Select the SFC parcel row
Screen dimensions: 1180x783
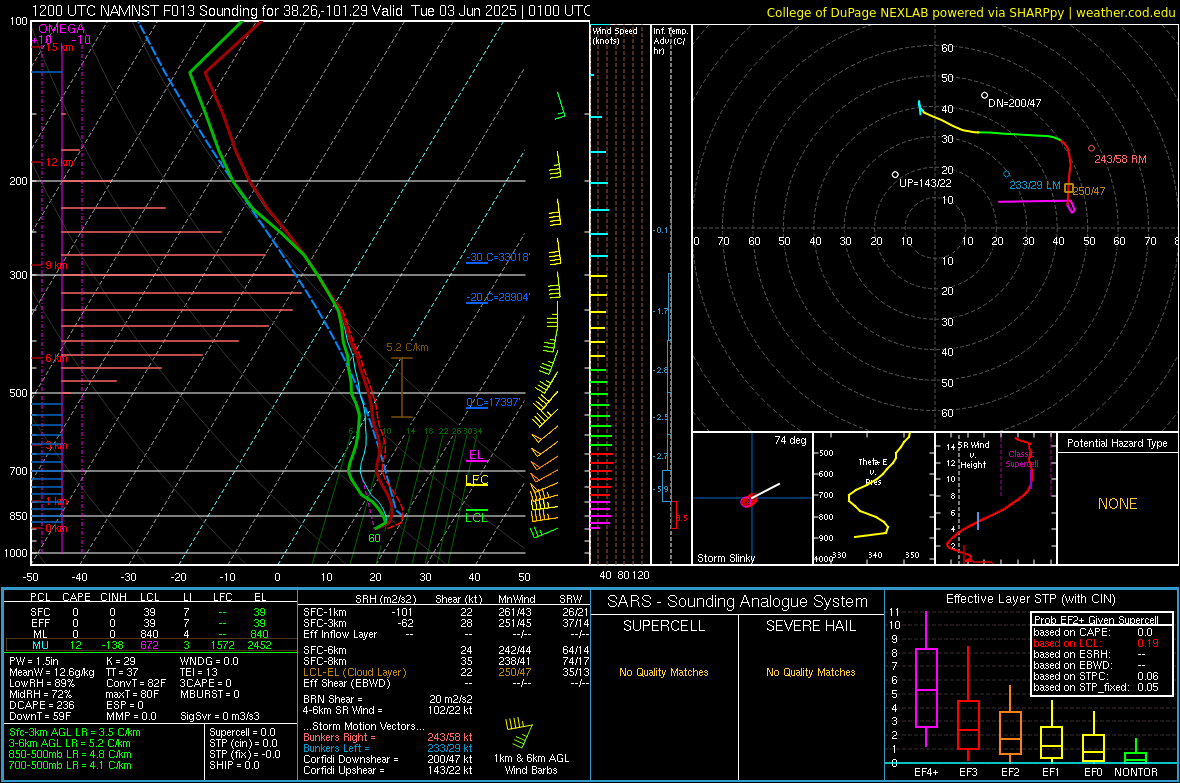pos(150,612)
